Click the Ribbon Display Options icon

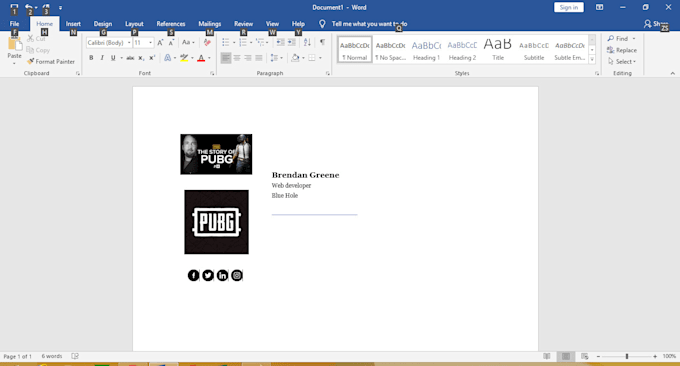599,7
